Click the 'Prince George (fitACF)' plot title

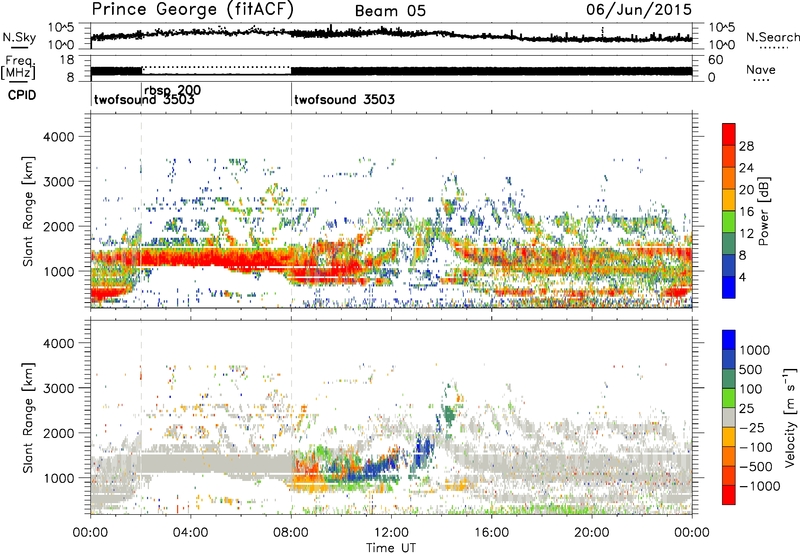tap(193, 10)
